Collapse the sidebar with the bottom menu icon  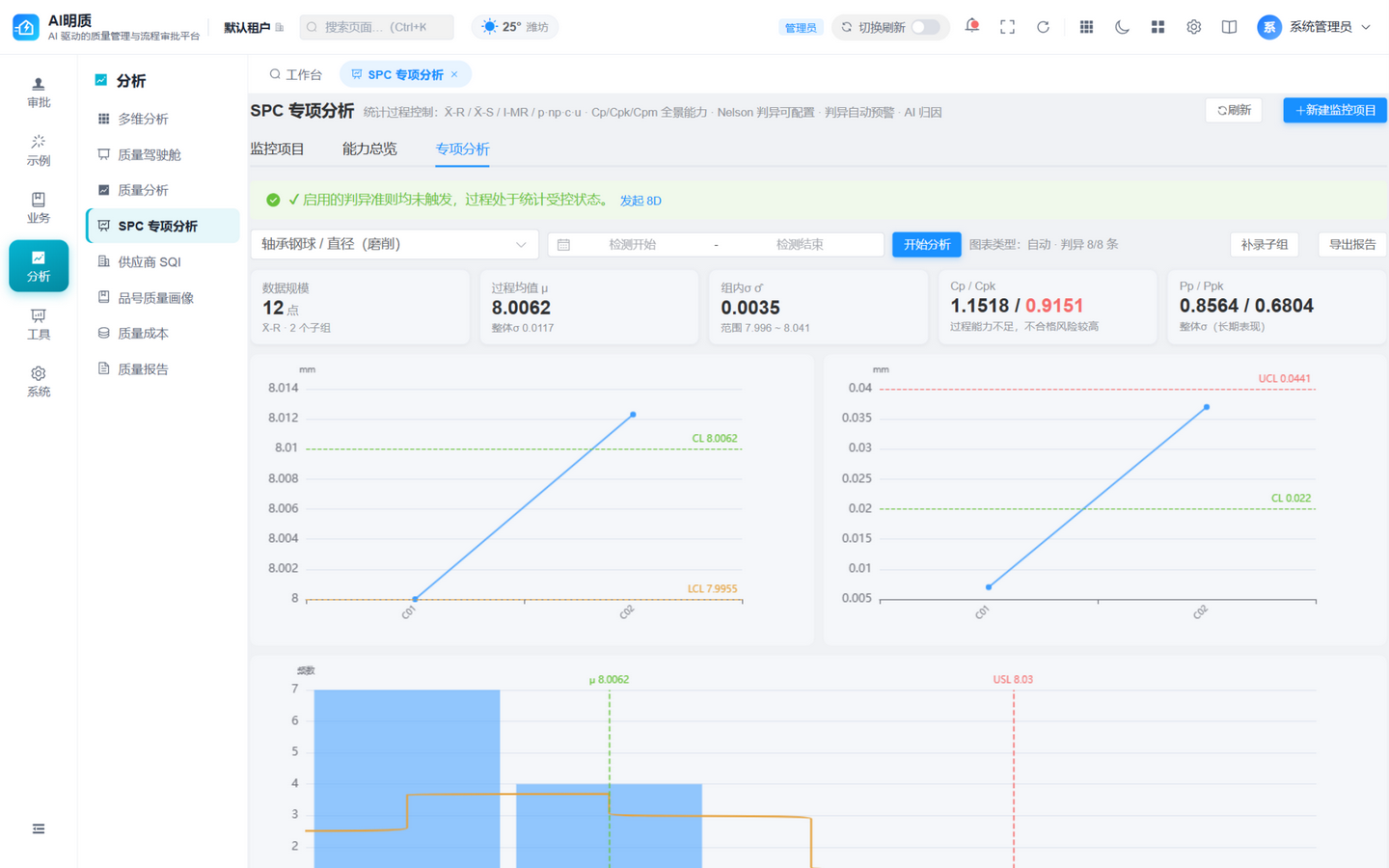pyautogui.click(x=39, y=828)
